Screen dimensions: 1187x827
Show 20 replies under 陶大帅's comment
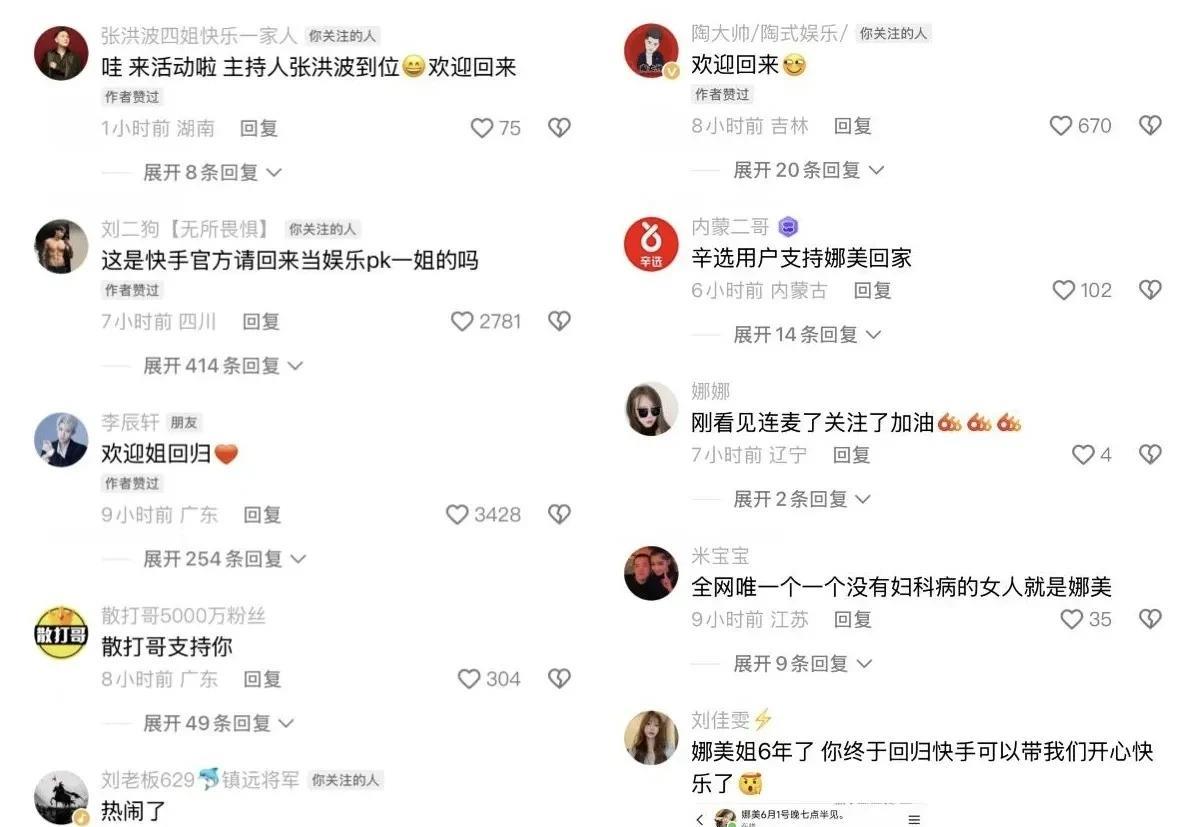(808, 170)
